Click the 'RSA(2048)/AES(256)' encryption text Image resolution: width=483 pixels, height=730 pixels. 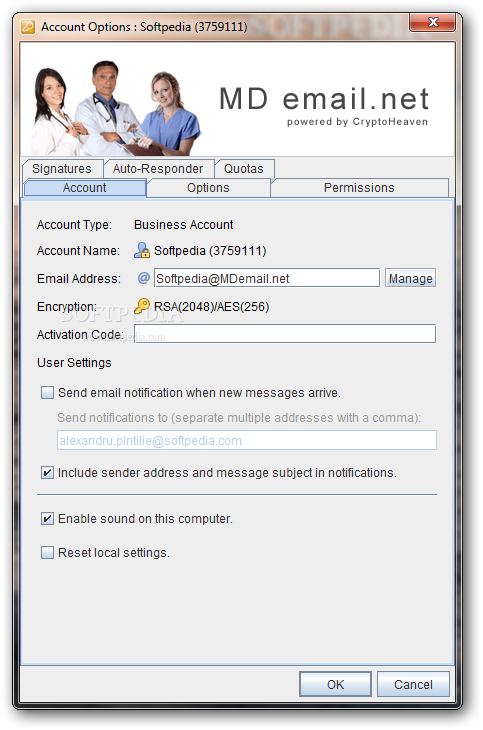pyautogui.click(x=211, y=307)
